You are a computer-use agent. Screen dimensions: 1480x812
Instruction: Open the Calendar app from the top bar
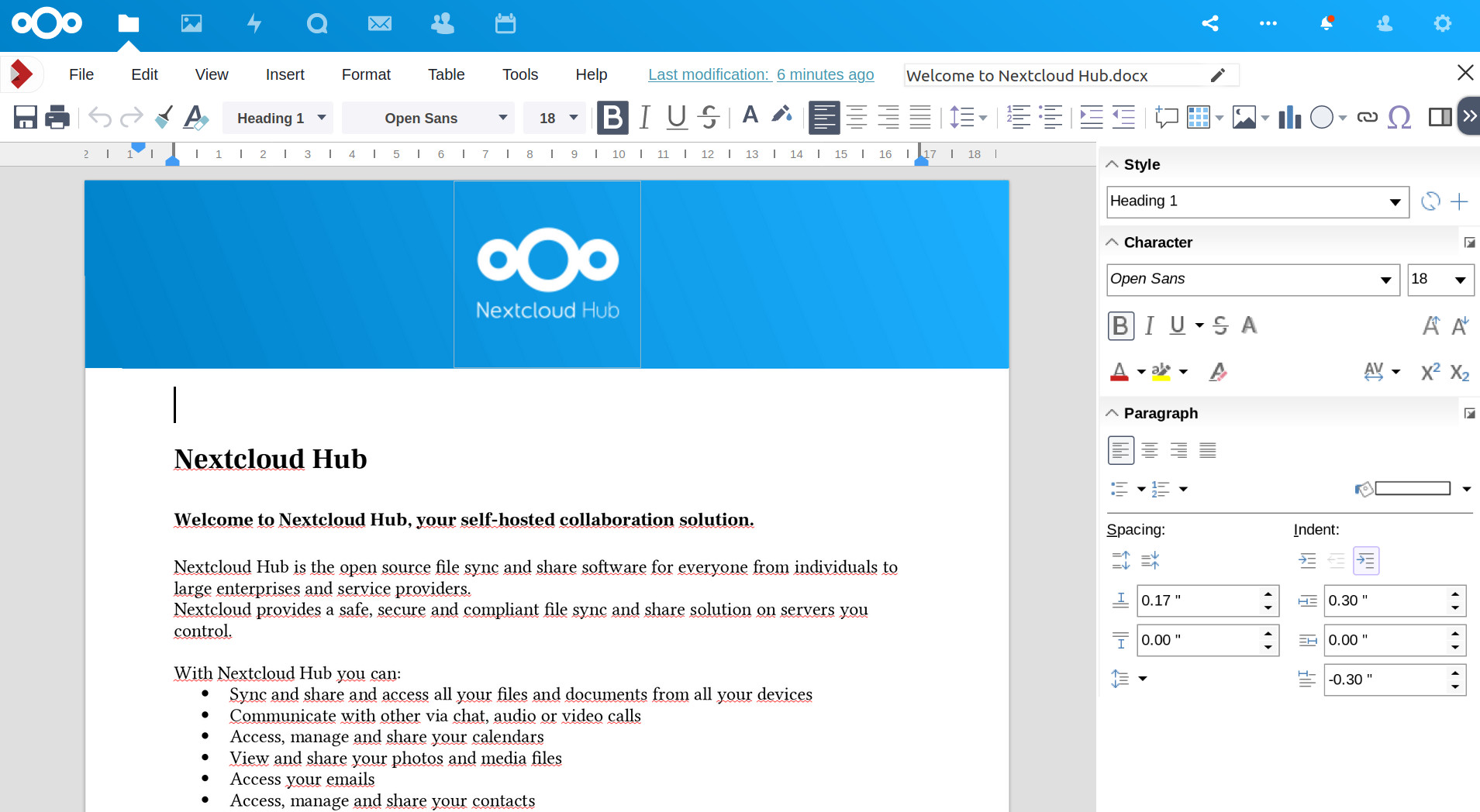pyautogui.click(x=505, y=23)
